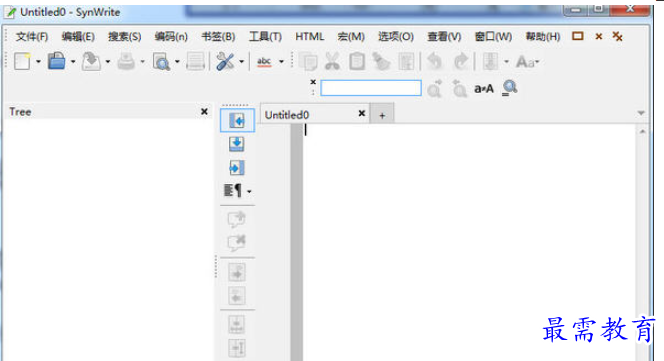Click the unindent block icon

click(x=237, y=295)
